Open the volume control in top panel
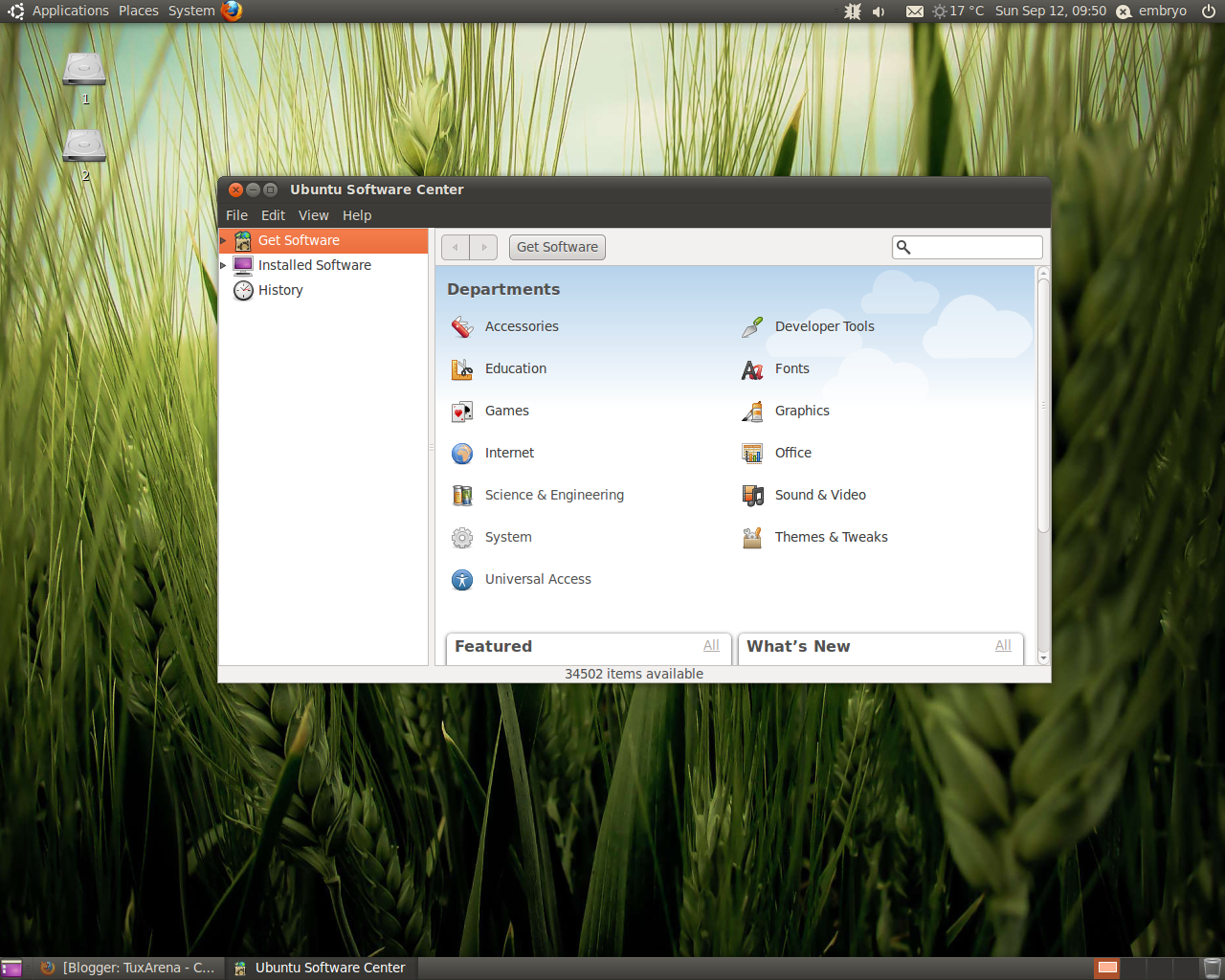The width and height of the screenshot is (1225, 980). tap(879, 11)
